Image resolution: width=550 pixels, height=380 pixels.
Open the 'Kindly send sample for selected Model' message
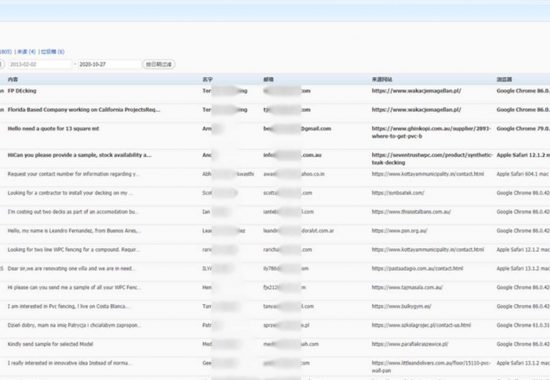(x=51, y=345)
